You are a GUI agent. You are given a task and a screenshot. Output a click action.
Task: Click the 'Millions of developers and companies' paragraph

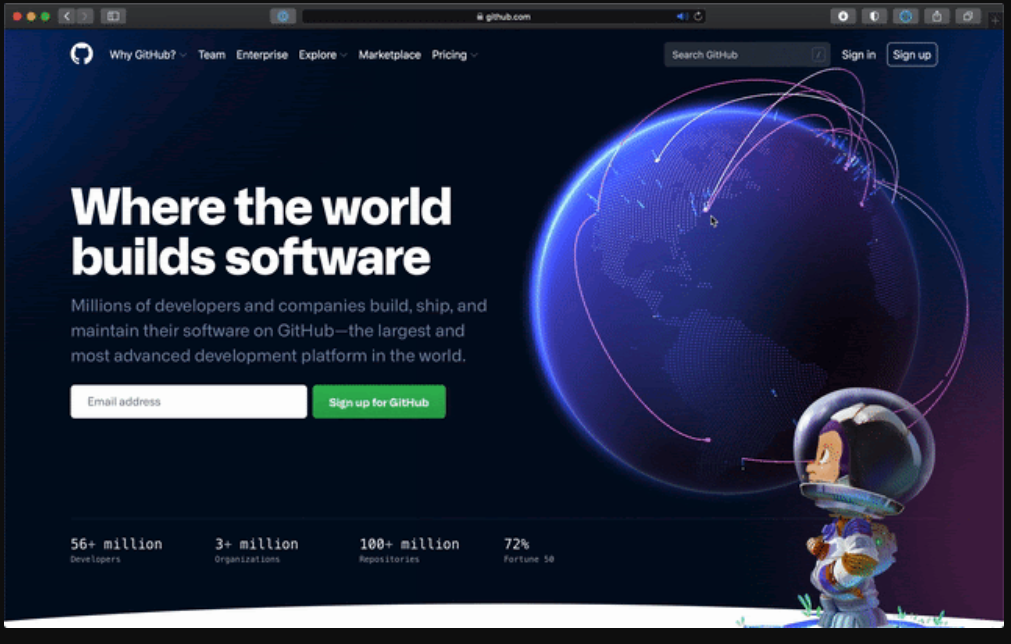[279, 331]
